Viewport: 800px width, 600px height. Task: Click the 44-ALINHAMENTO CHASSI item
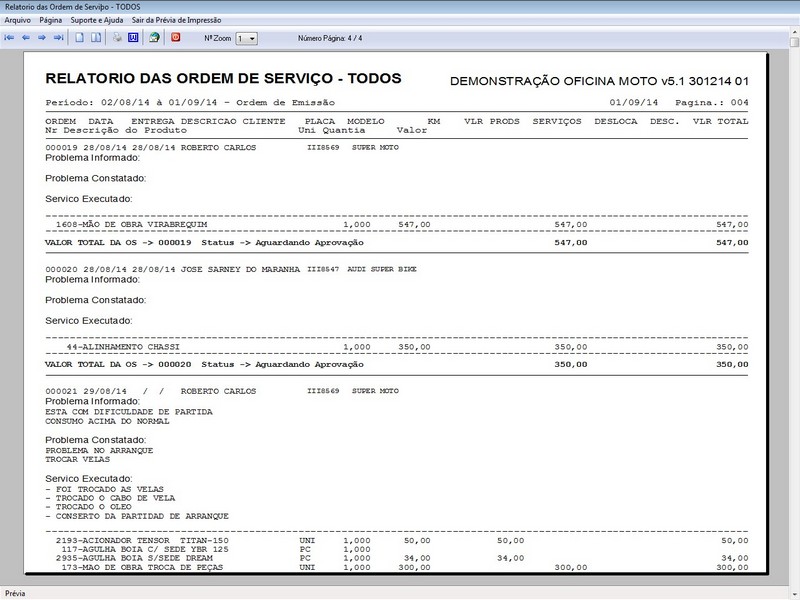click(x=123, y=347)
